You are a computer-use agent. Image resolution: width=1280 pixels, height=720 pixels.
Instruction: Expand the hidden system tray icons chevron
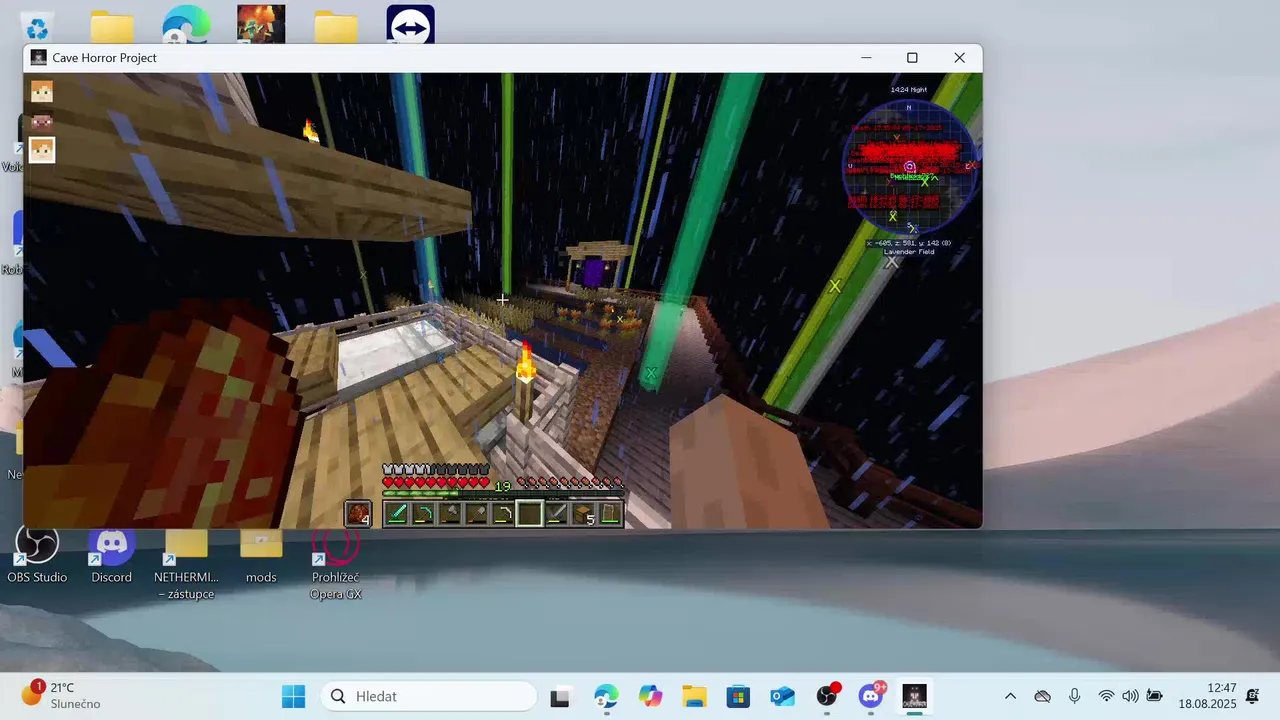(1010, 696)
